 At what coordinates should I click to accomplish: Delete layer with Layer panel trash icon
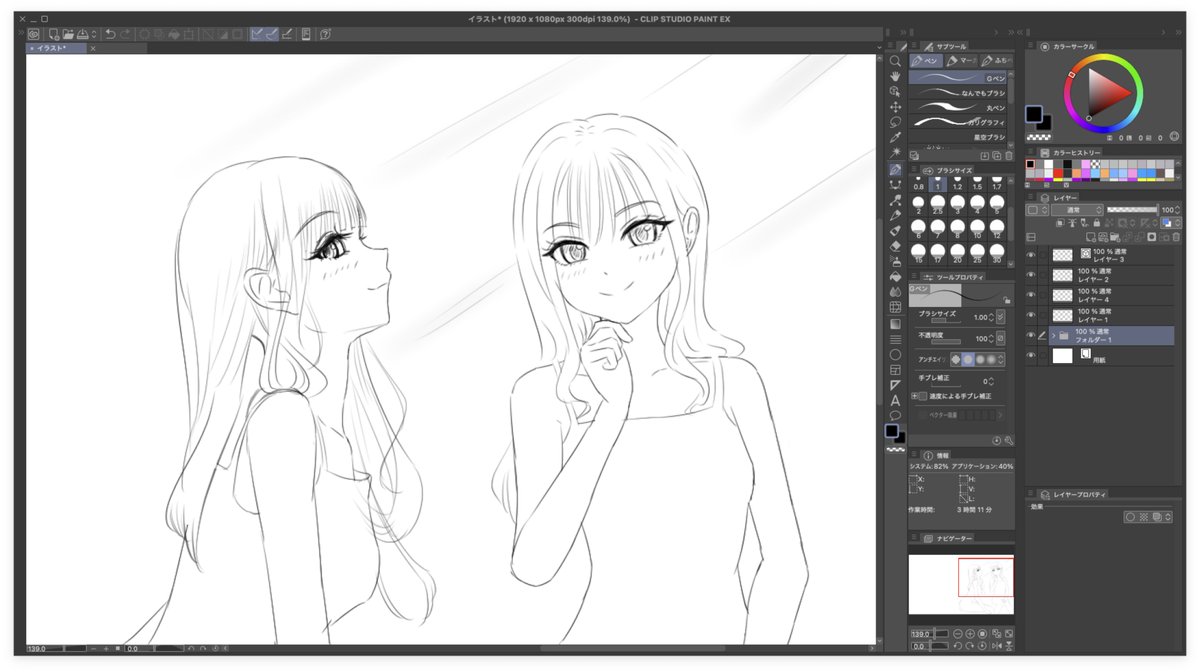pyautogui.click(x=1176, y=237)
